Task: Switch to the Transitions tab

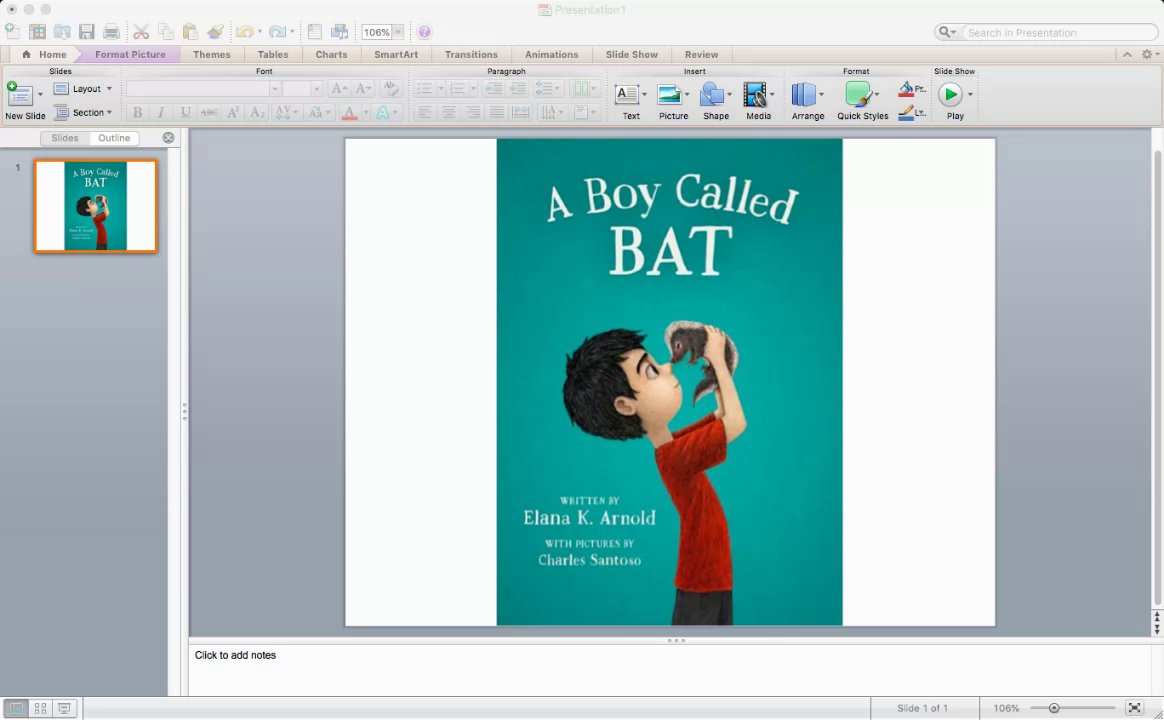Action: tap(471, 54)
